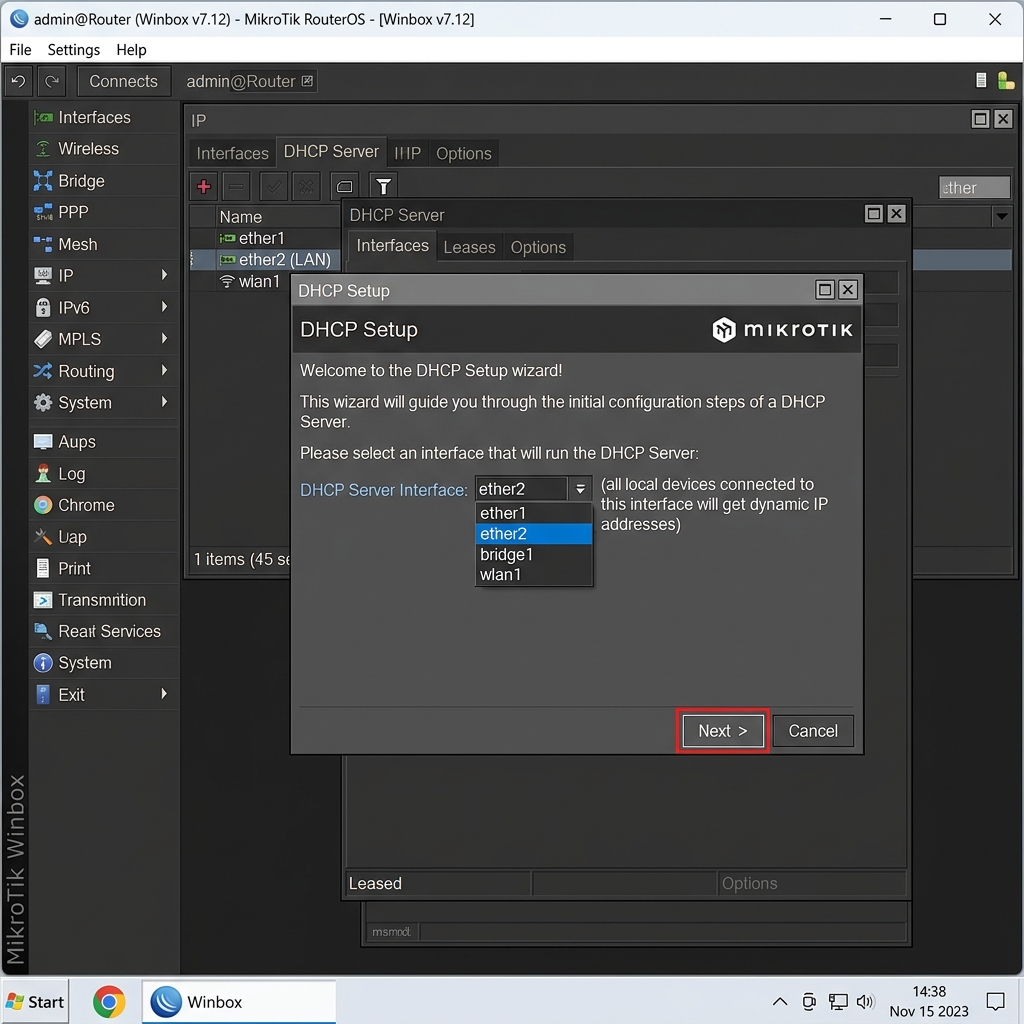Screen dimensions: 1024x1024
Task: Expand the Routing submenu arrow
Action: pyautogui.click(x=165, y=370)
